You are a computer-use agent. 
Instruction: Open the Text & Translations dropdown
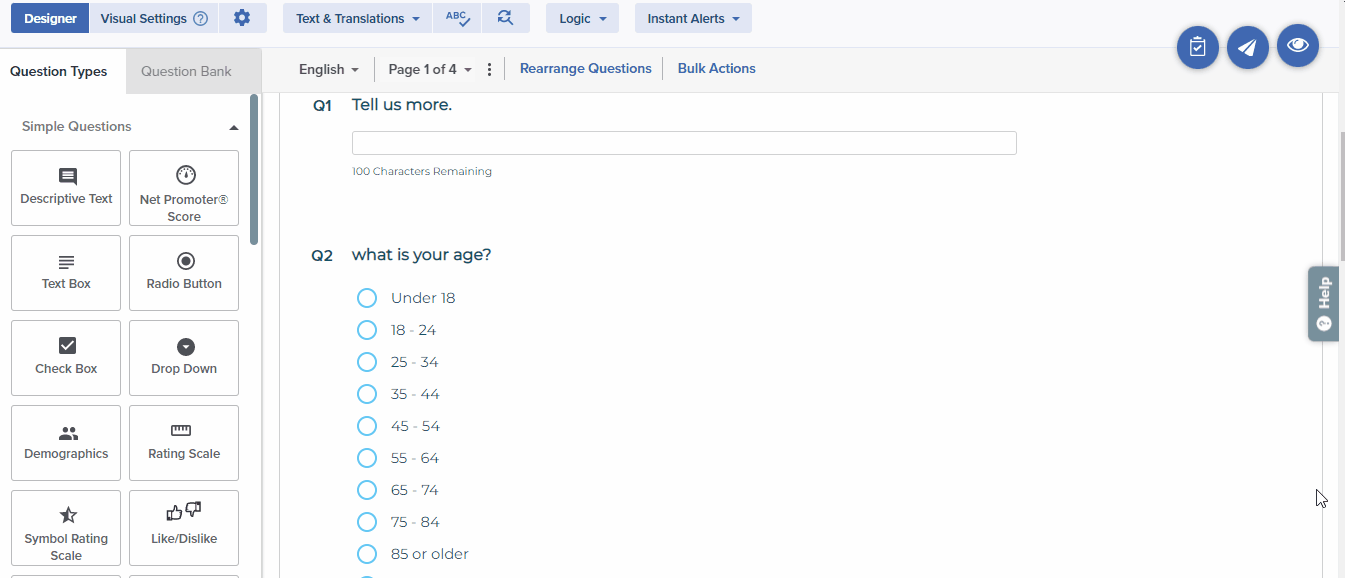(x=357, y=18)
